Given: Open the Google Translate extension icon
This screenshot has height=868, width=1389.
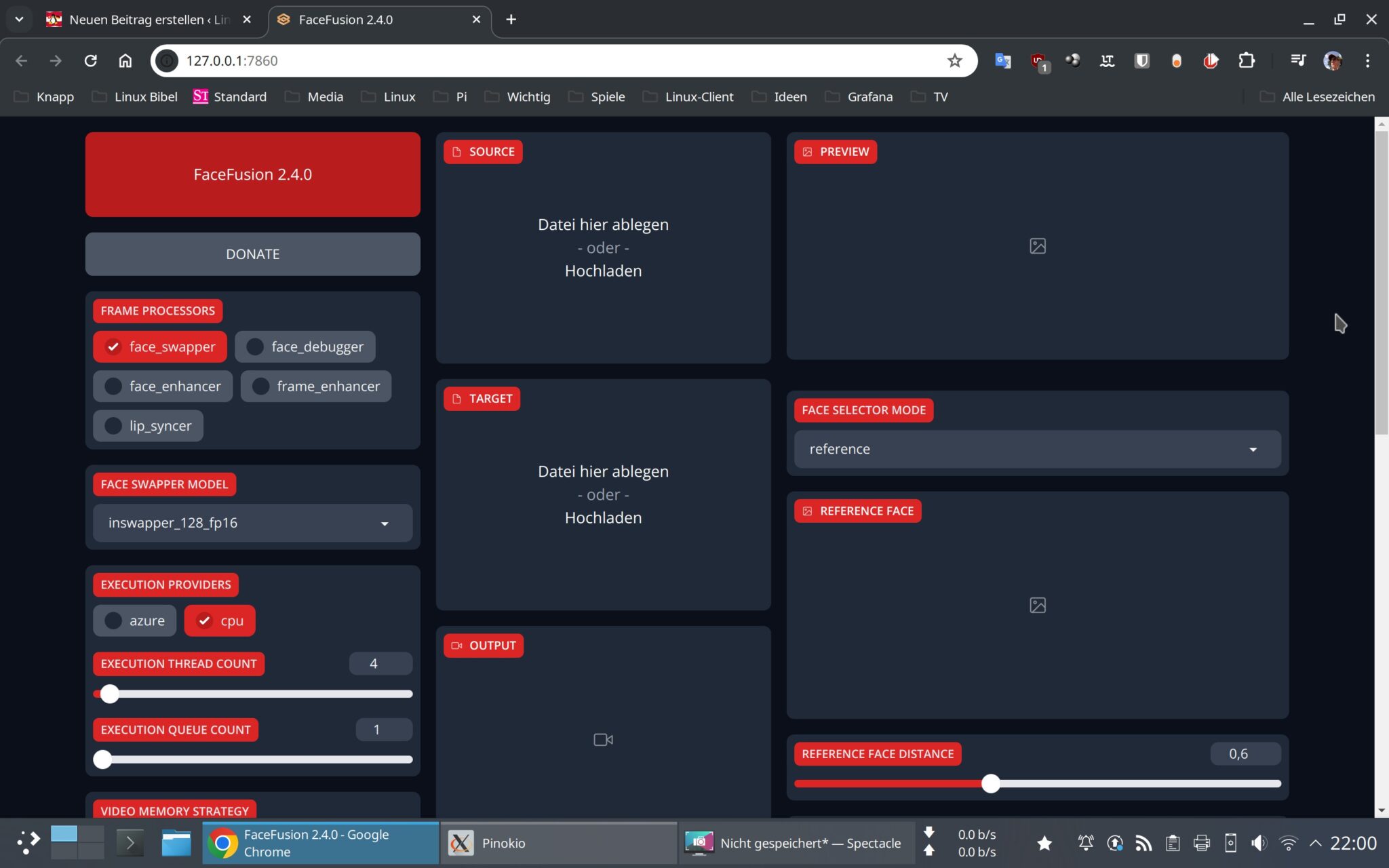Looking at the screenshot, I should tap(1002, 60).
